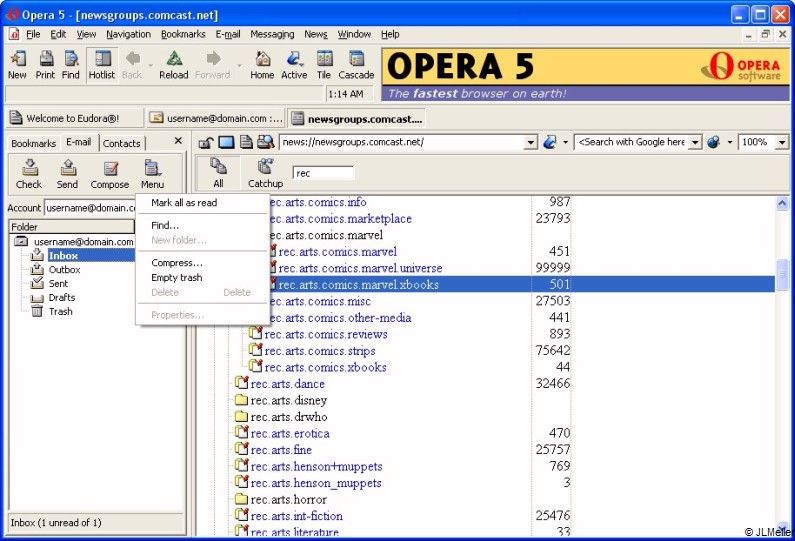Image resolution: width=795 pixels, height=541 pixels.
Task: Open the File menu
Action: point(33,34)
